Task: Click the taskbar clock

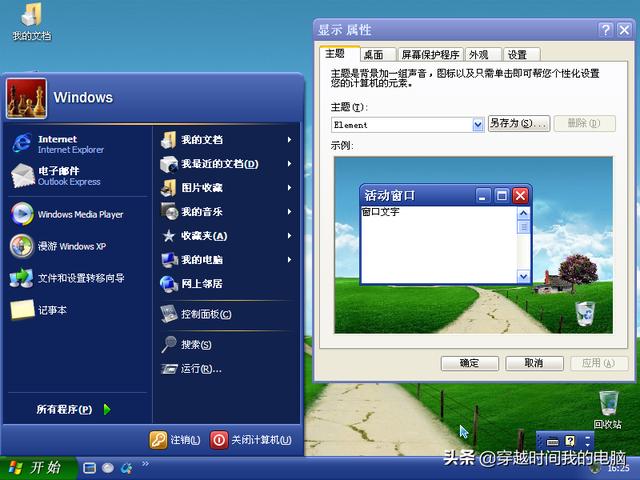Action: [x=618, y=469]
